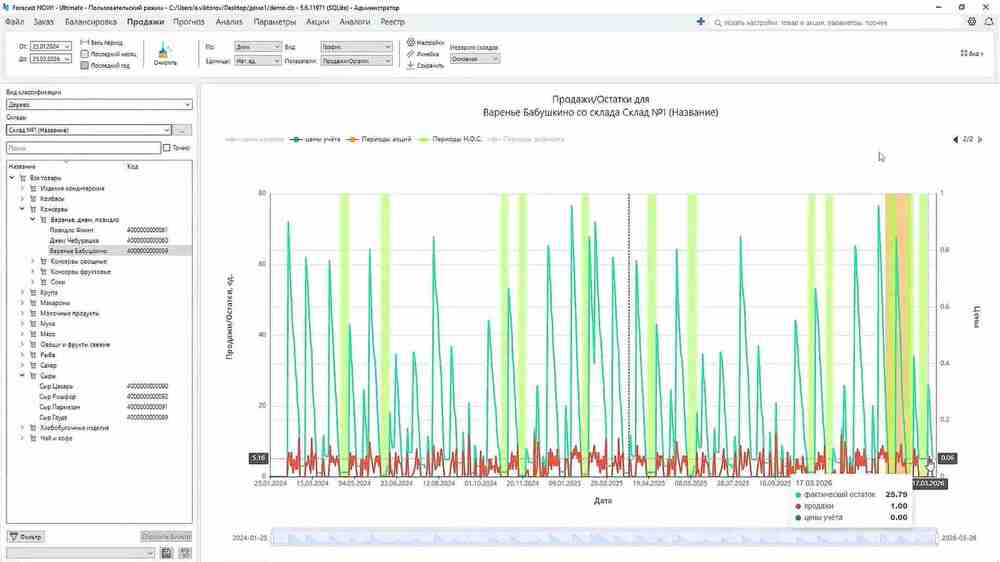The height and width of the screenshot is (562, 1000).
Task: Click the date range slider below chart
Action: (x=604, y=538)
